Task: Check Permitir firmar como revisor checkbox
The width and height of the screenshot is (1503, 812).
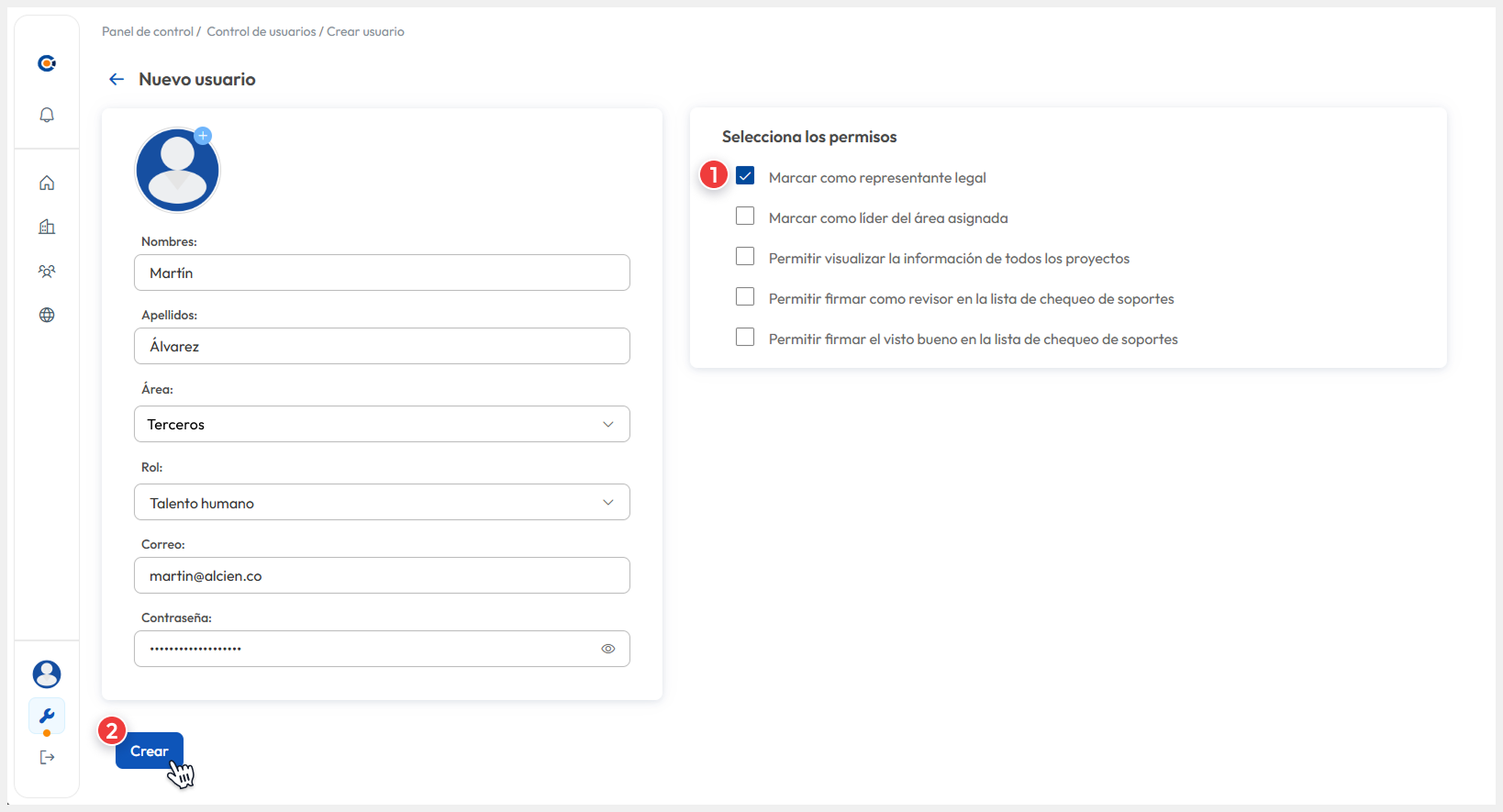Action: point(745,297)
